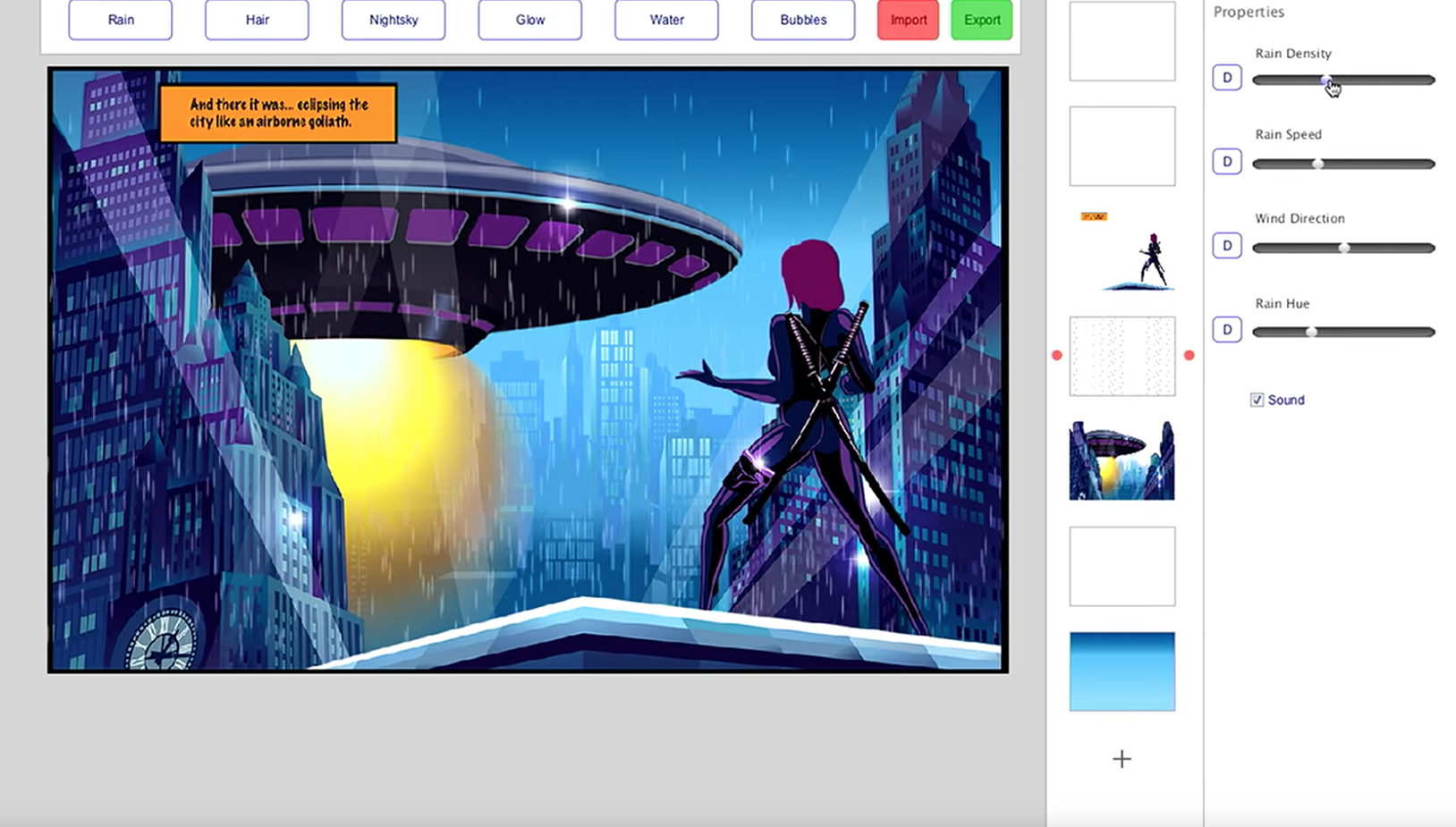1456x827 pixels.
Task: Toggle the Sound checkbox
Action: pyautogui.click(x=1257, y=401)
